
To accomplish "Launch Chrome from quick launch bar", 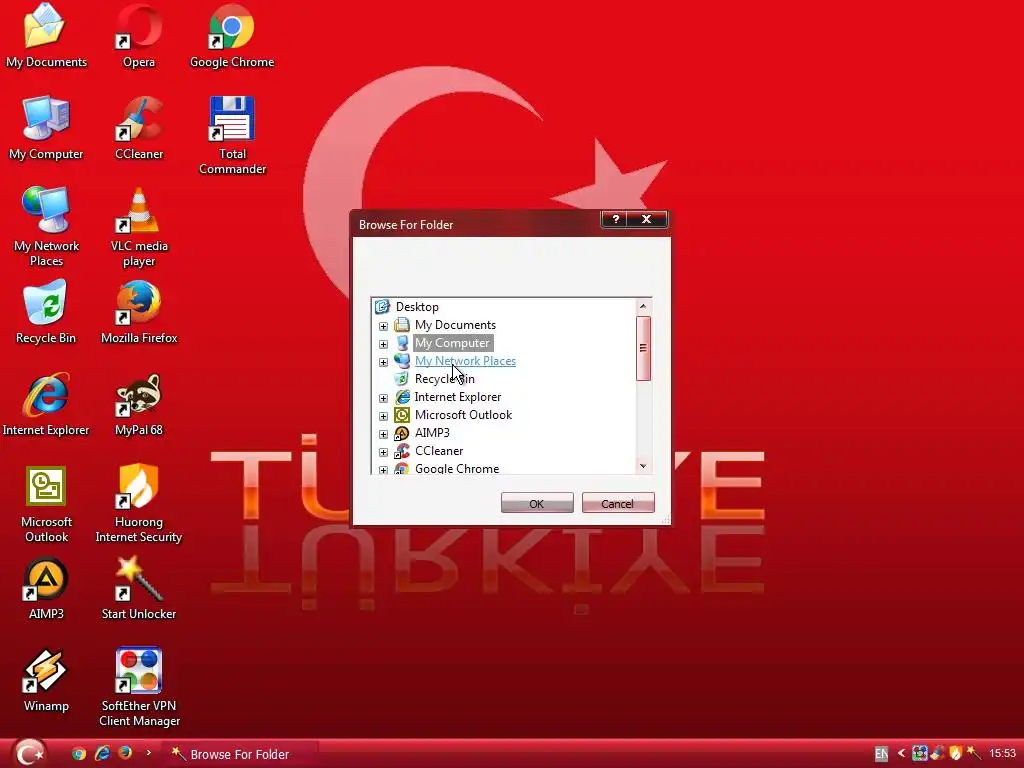I will 79,754.
